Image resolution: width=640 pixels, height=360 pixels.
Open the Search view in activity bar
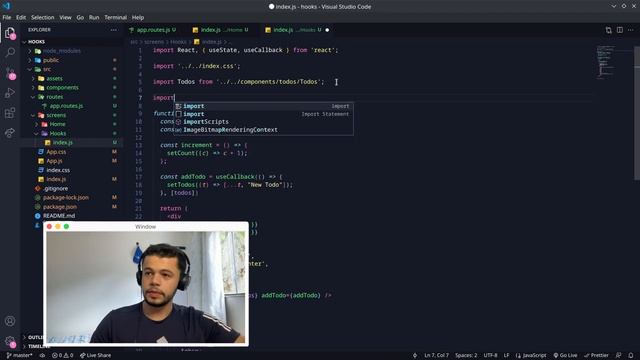click(10, 52)
